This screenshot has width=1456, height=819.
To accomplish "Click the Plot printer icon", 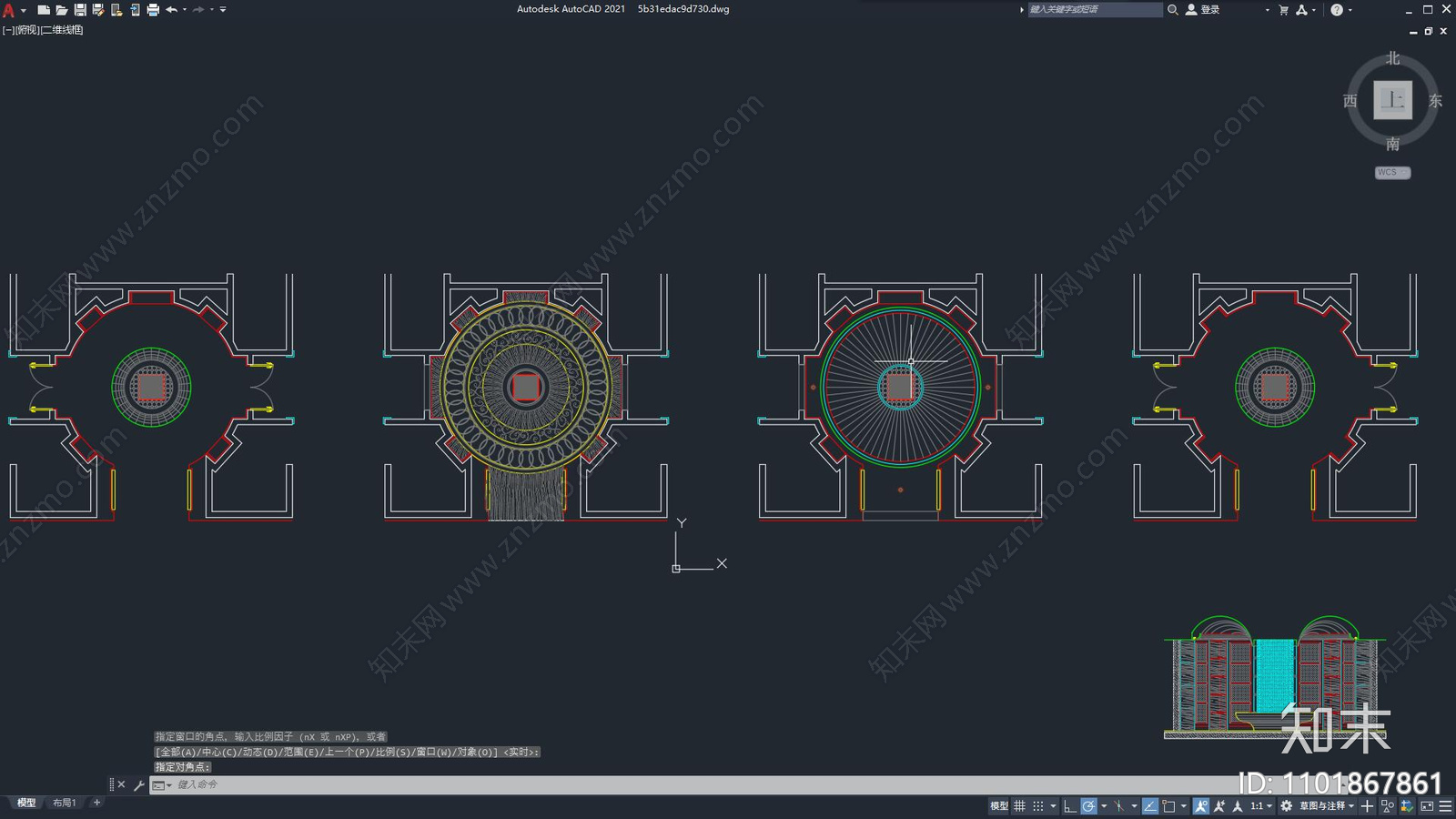I will [x=153, y=10].
